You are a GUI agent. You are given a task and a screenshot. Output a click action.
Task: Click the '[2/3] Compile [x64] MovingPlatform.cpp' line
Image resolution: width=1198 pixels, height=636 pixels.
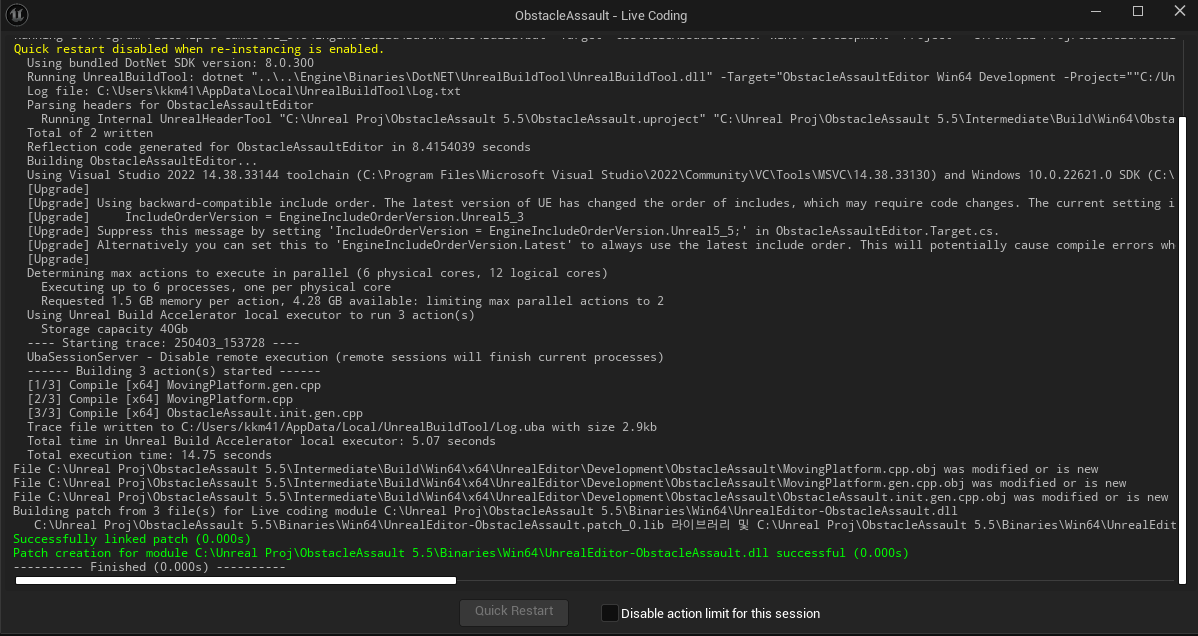coord(160,399)
